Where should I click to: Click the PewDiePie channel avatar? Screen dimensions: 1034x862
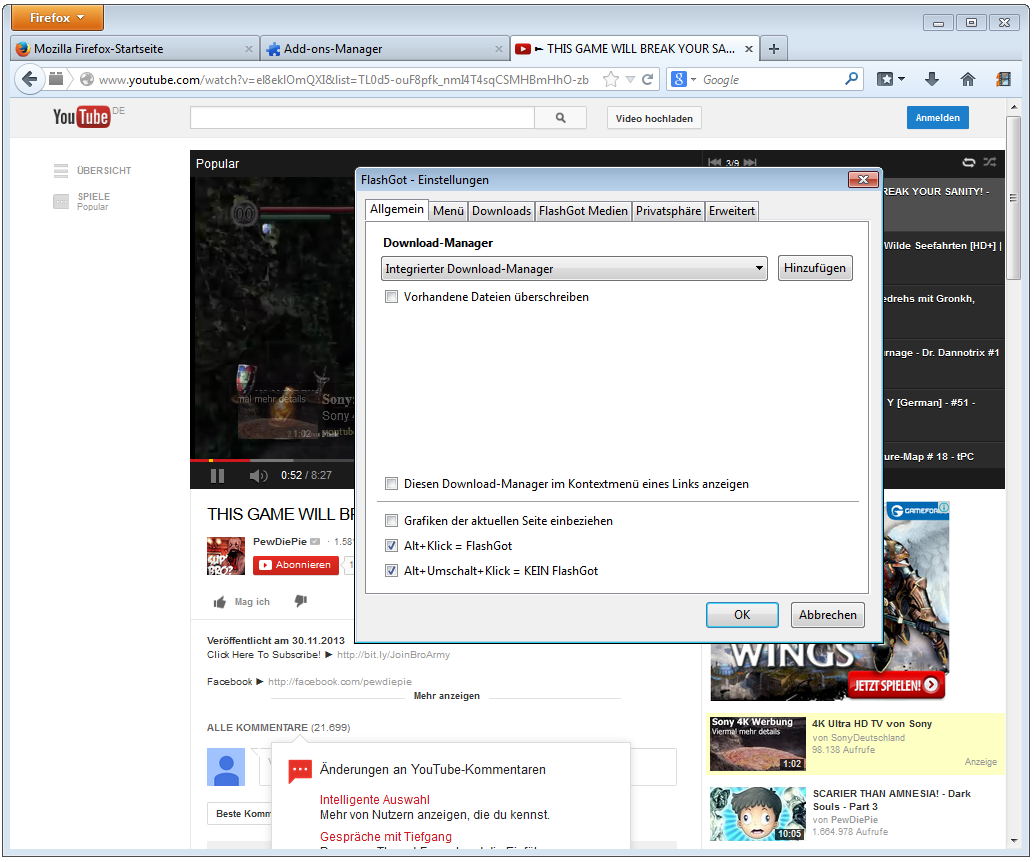pyautogui.click(x=226, y=556)
